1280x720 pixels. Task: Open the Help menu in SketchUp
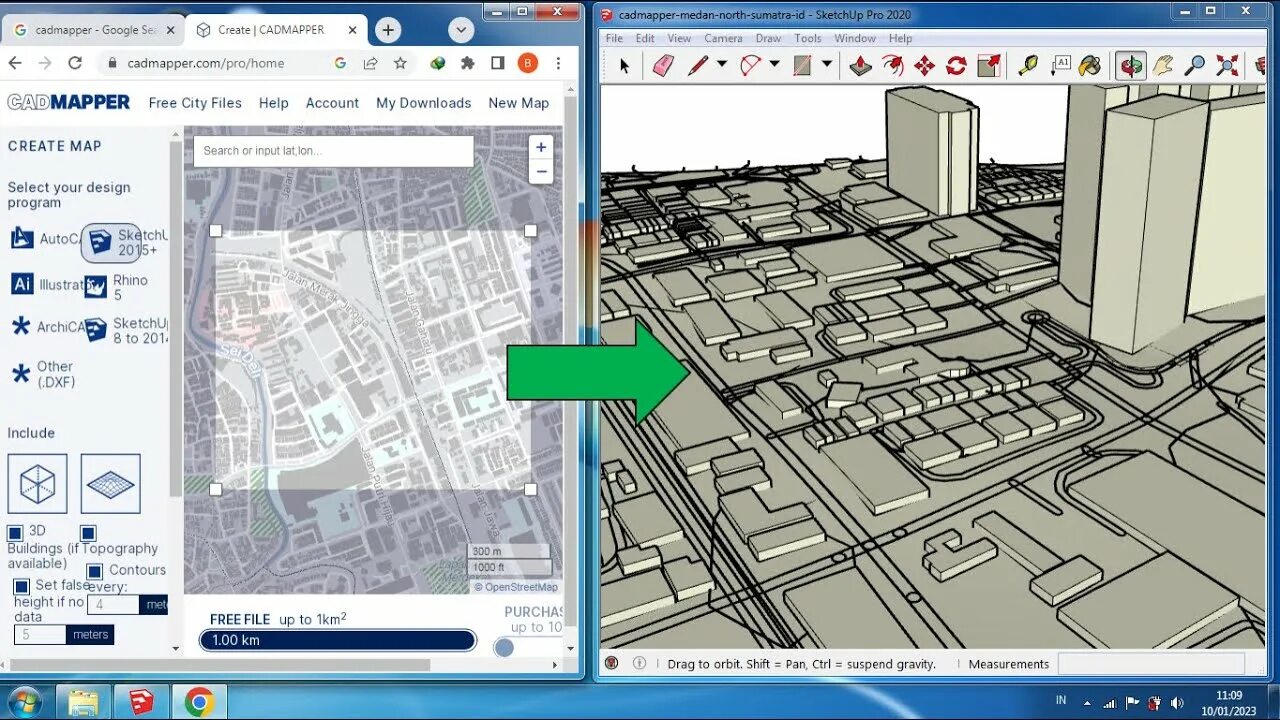tap(900, 38)
